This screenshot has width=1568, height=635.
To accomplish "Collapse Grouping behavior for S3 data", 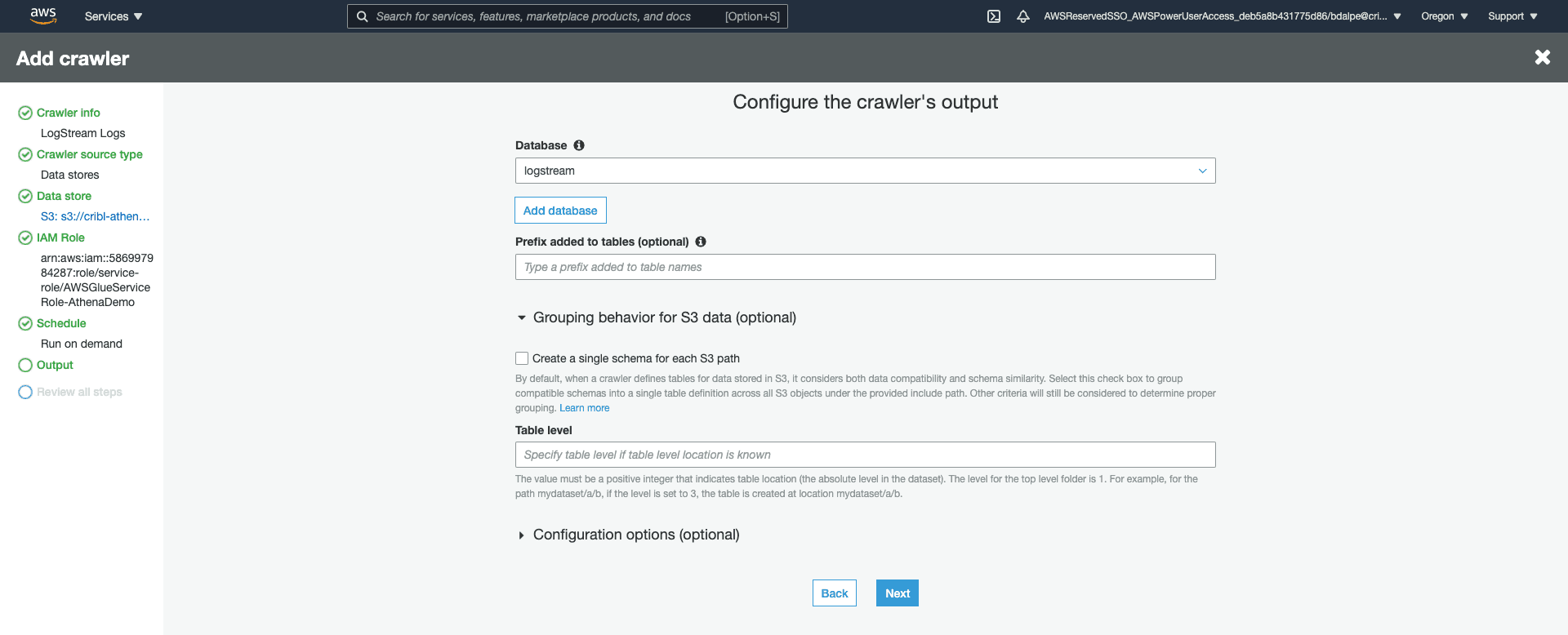I will pos(522,317).
